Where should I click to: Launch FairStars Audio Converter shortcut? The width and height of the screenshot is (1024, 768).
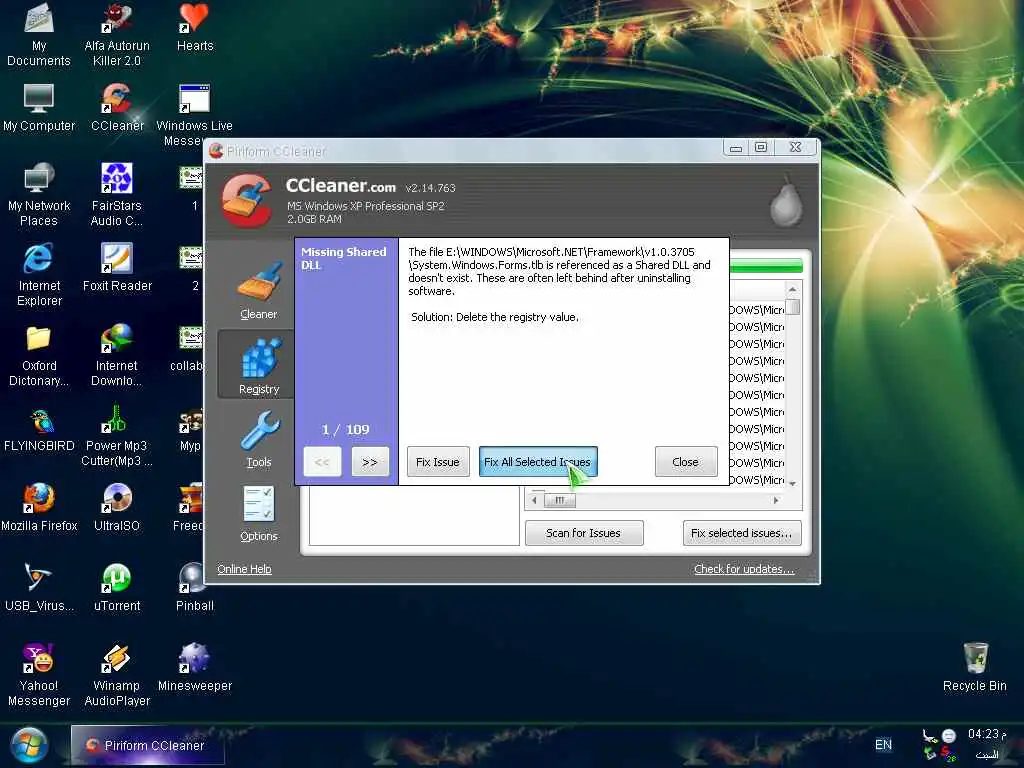[117, 195]
